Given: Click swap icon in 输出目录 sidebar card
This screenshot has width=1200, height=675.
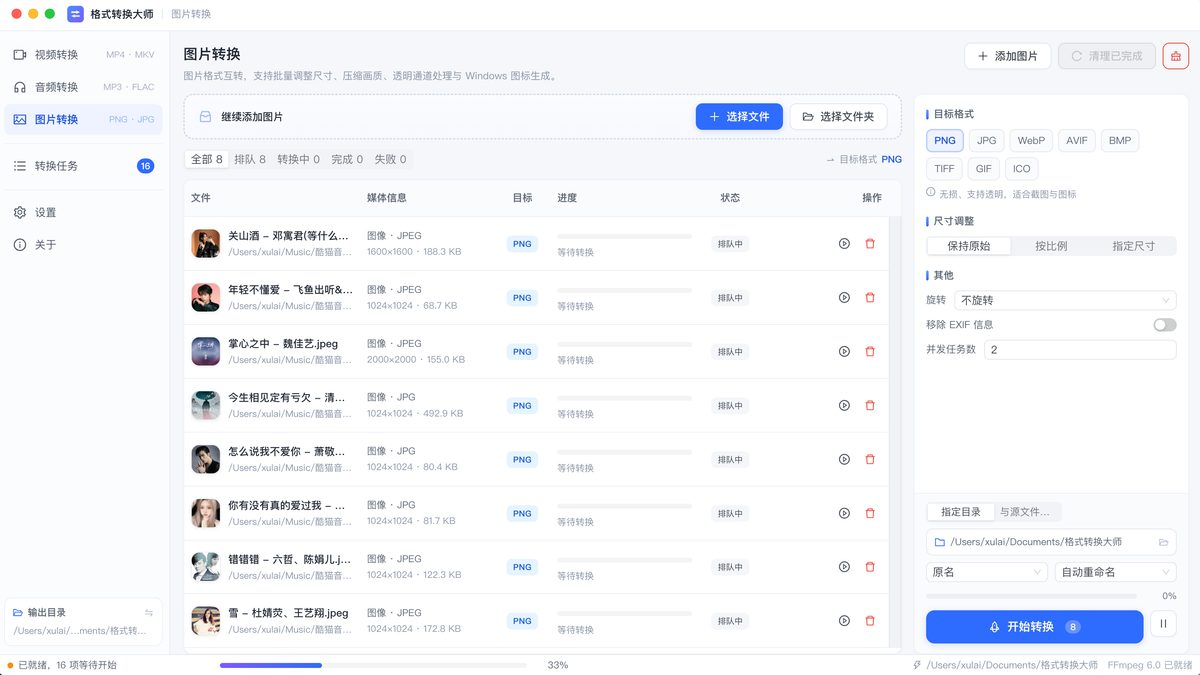Looking at the screenshot, I should click(x=148, y=612).
